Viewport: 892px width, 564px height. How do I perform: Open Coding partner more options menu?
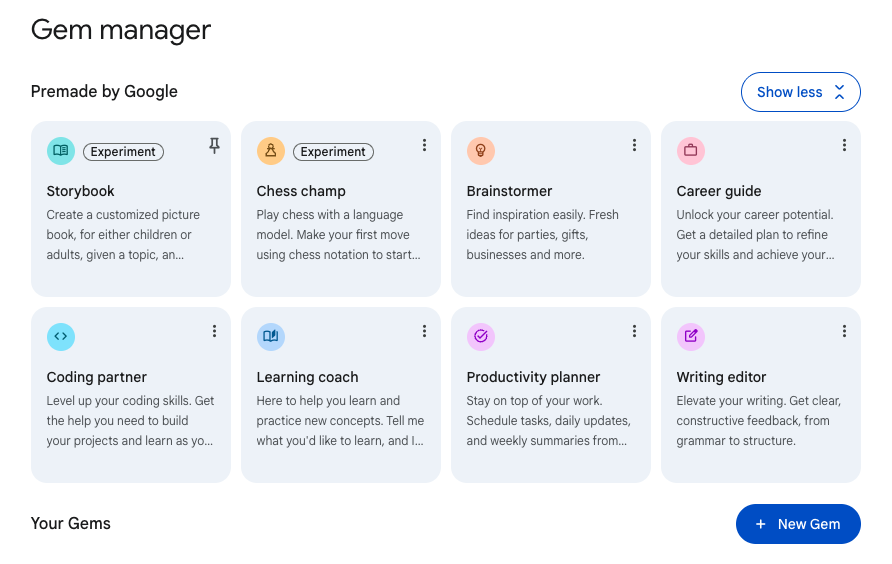tap(214, 332)
